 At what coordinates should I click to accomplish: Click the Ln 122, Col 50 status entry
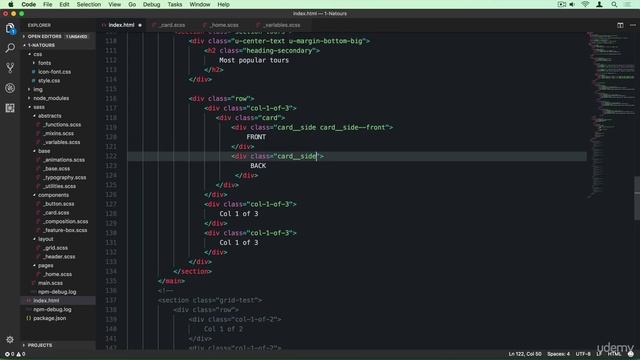tap(525, 354)
